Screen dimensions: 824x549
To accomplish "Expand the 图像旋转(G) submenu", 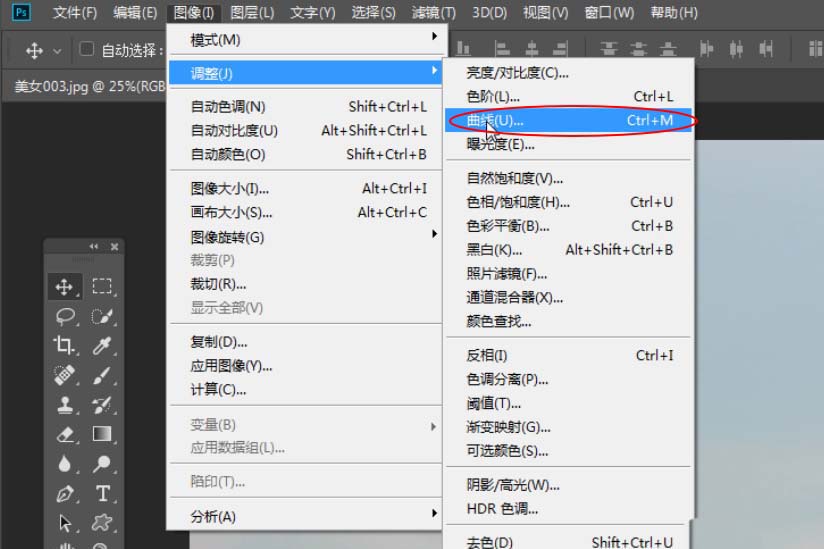I will [x=307, y=237].
